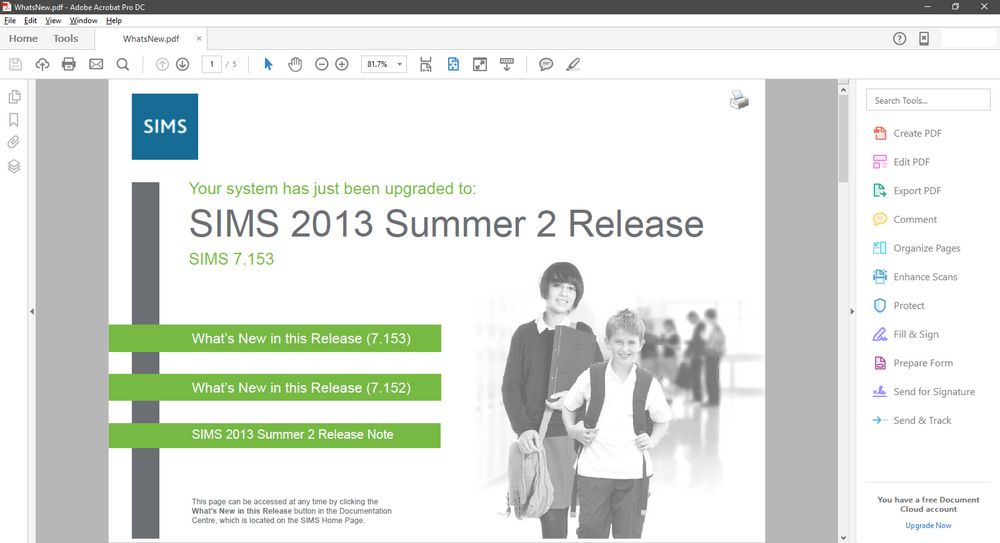The width and height of the screenshot is (1000, 543).
Task: Open the Layers panel icon
Action: click(x=14, y=167)
